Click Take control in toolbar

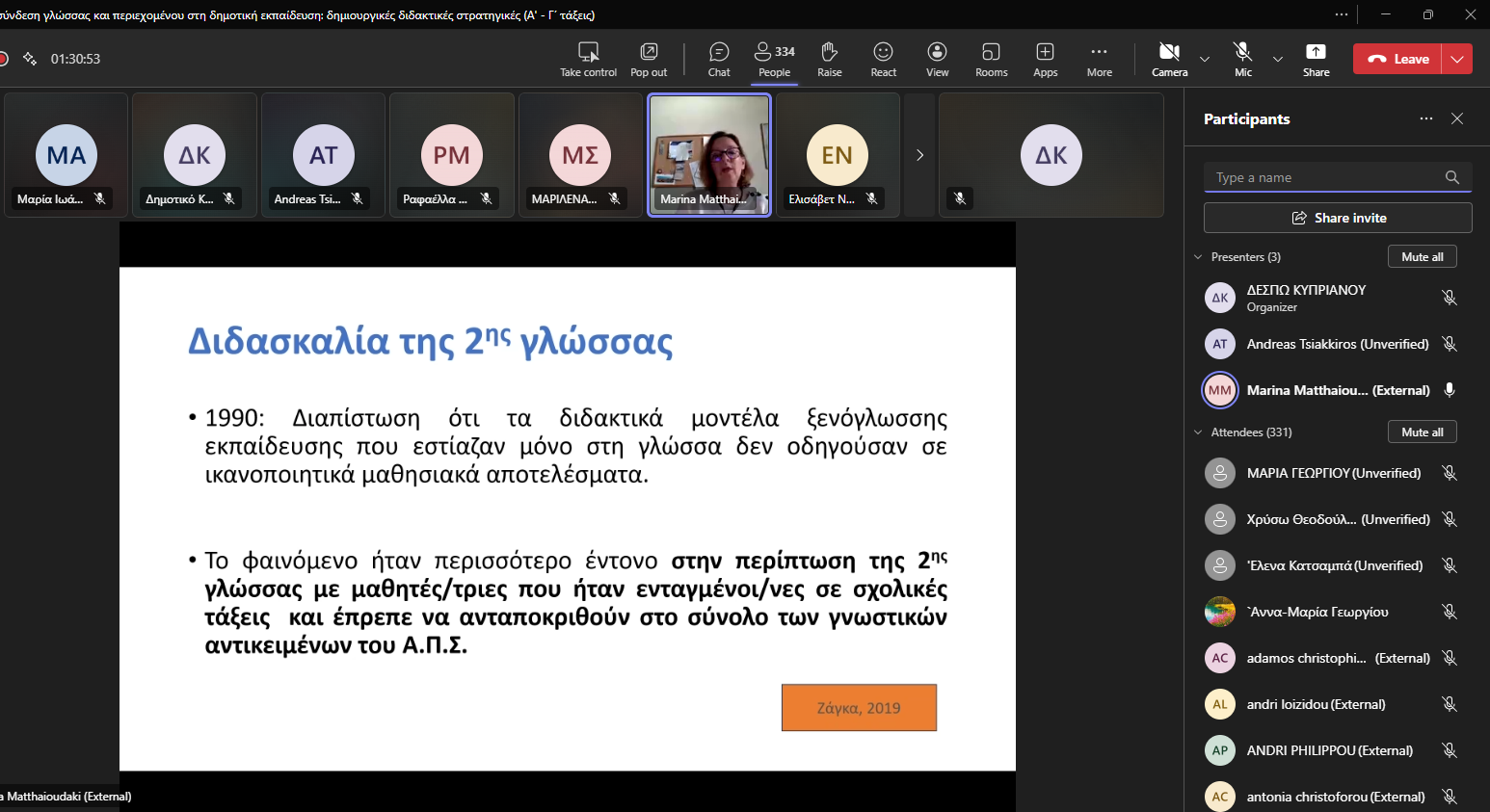pyautogui.click(x=588, y=59)
